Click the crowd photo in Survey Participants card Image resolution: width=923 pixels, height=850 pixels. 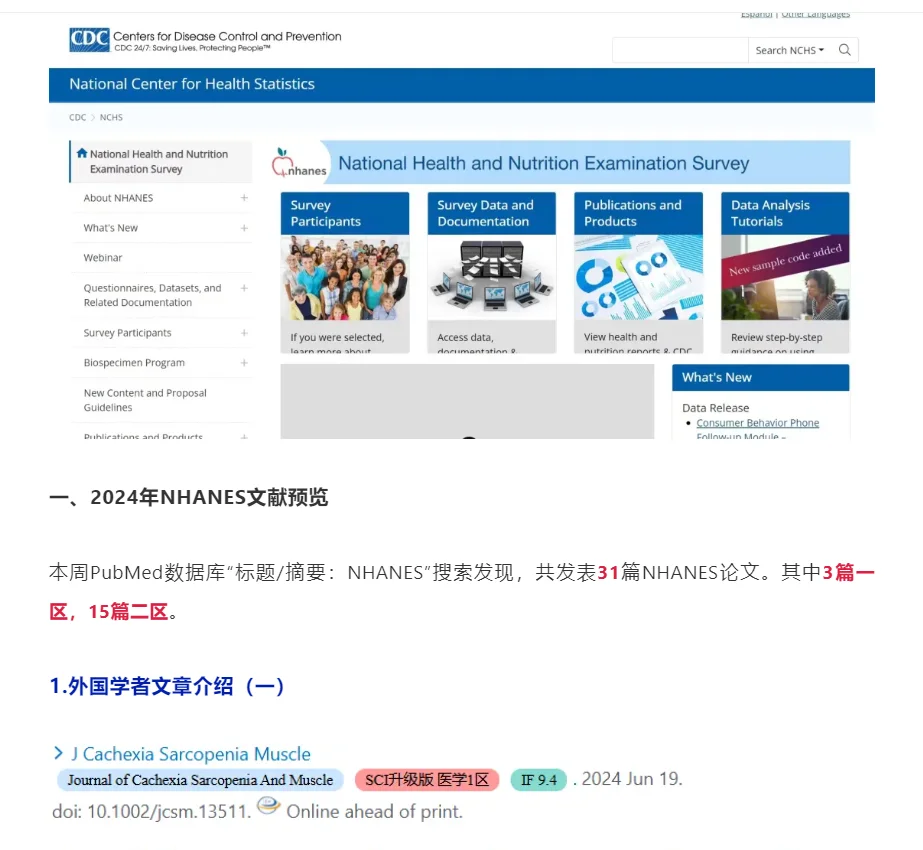(345, 277)
